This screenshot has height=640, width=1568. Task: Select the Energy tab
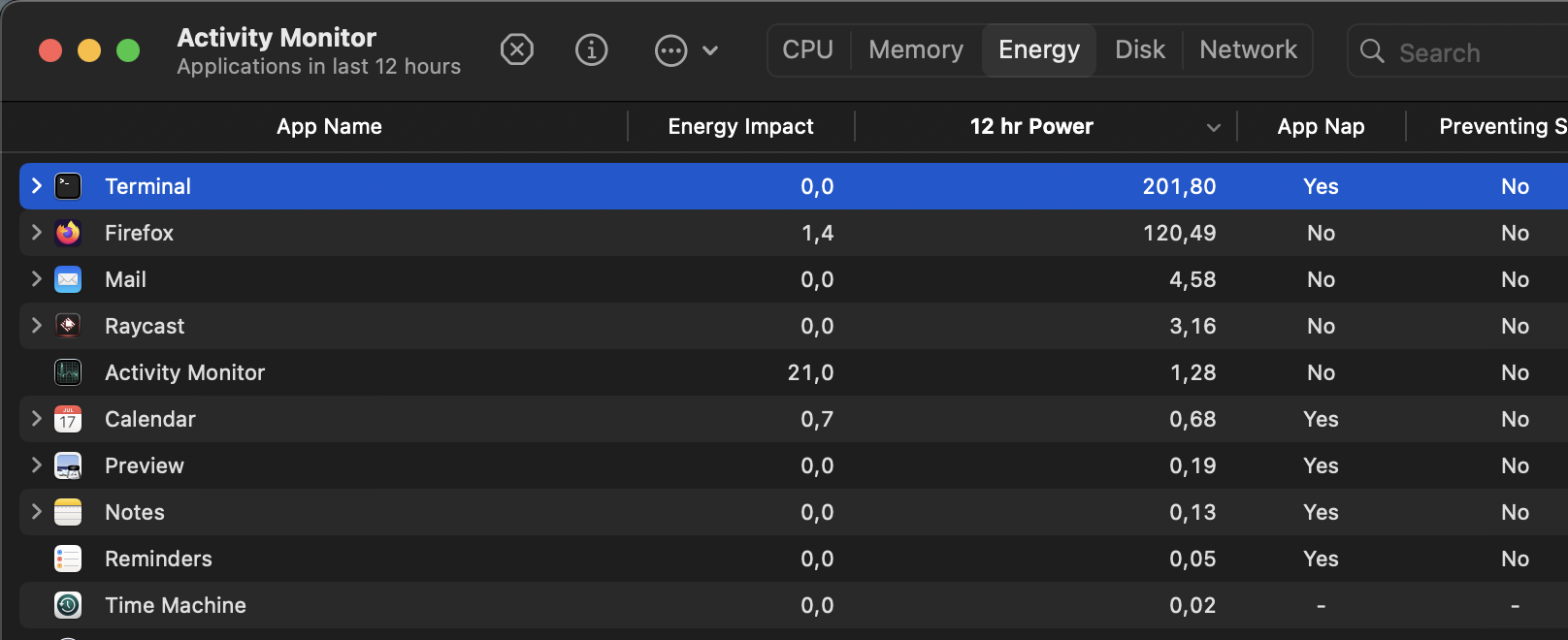1039,49
